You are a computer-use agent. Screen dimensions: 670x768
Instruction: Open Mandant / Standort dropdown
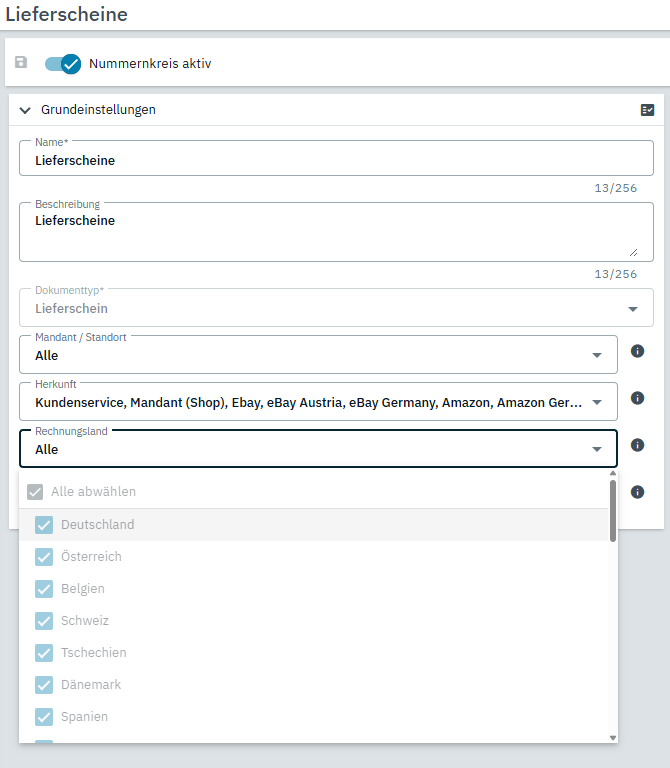(x=597, y=355)
